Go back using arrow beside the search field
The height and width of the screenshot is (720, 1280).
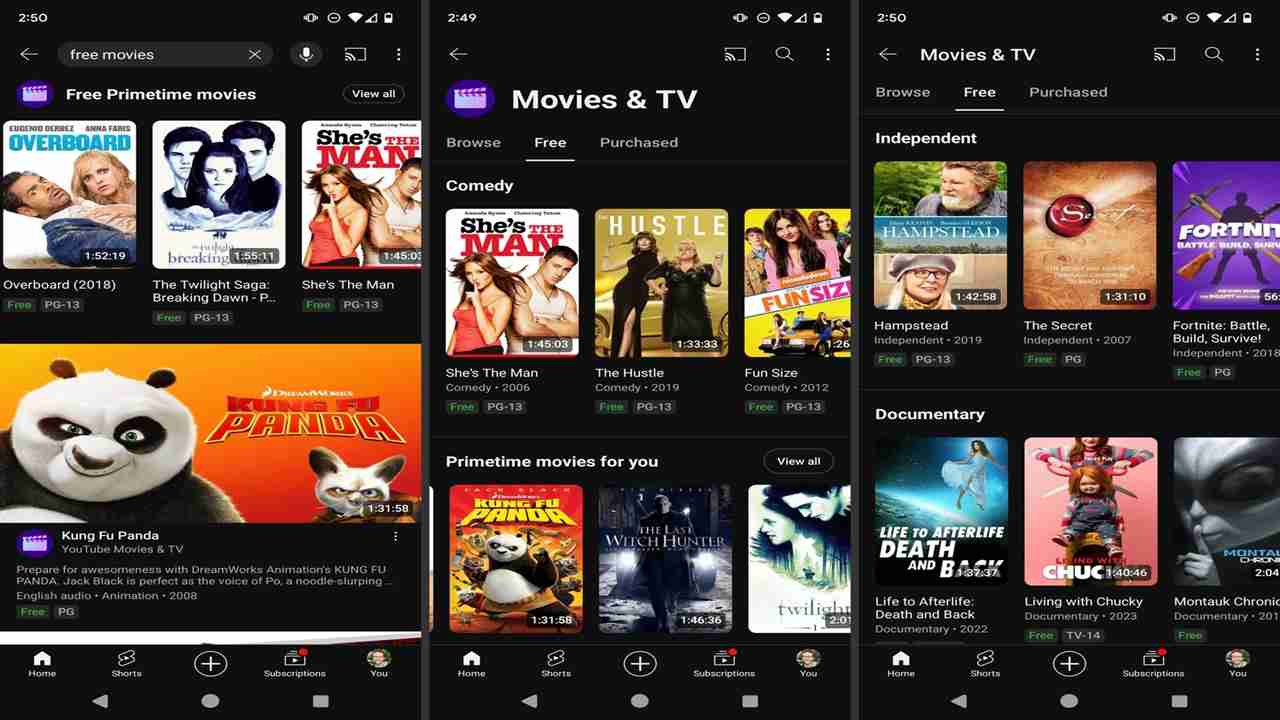(29, 55)
